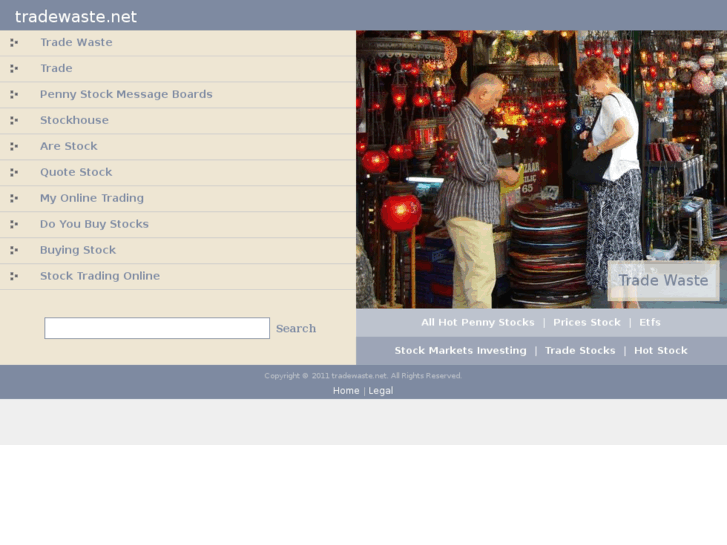Select the Are Stock link
Image resolution: width=727 pixels, height=545 pixels.
[x=69, y=146]
